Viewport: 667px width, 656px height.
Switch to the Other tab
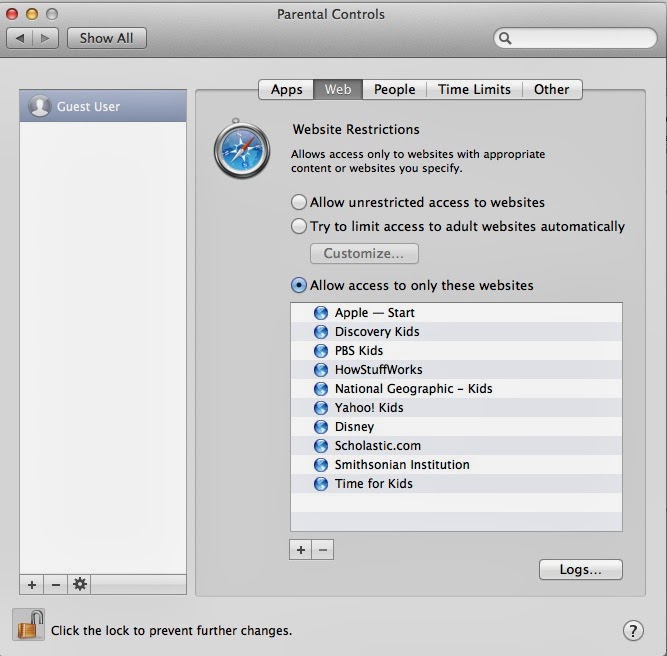click(552, 89)
